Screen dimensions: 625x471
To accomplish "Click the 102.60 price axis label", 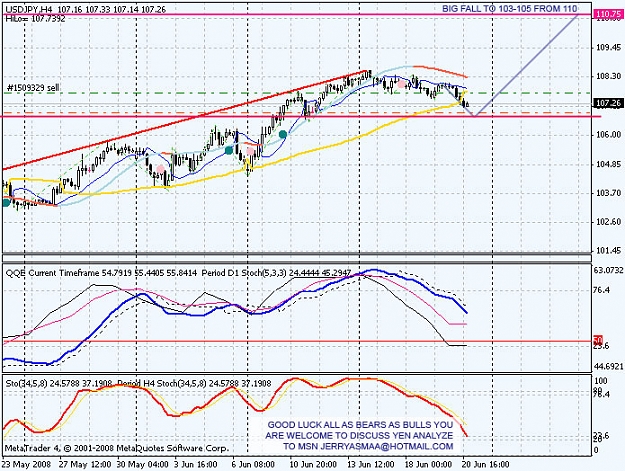I will point(608,222).
